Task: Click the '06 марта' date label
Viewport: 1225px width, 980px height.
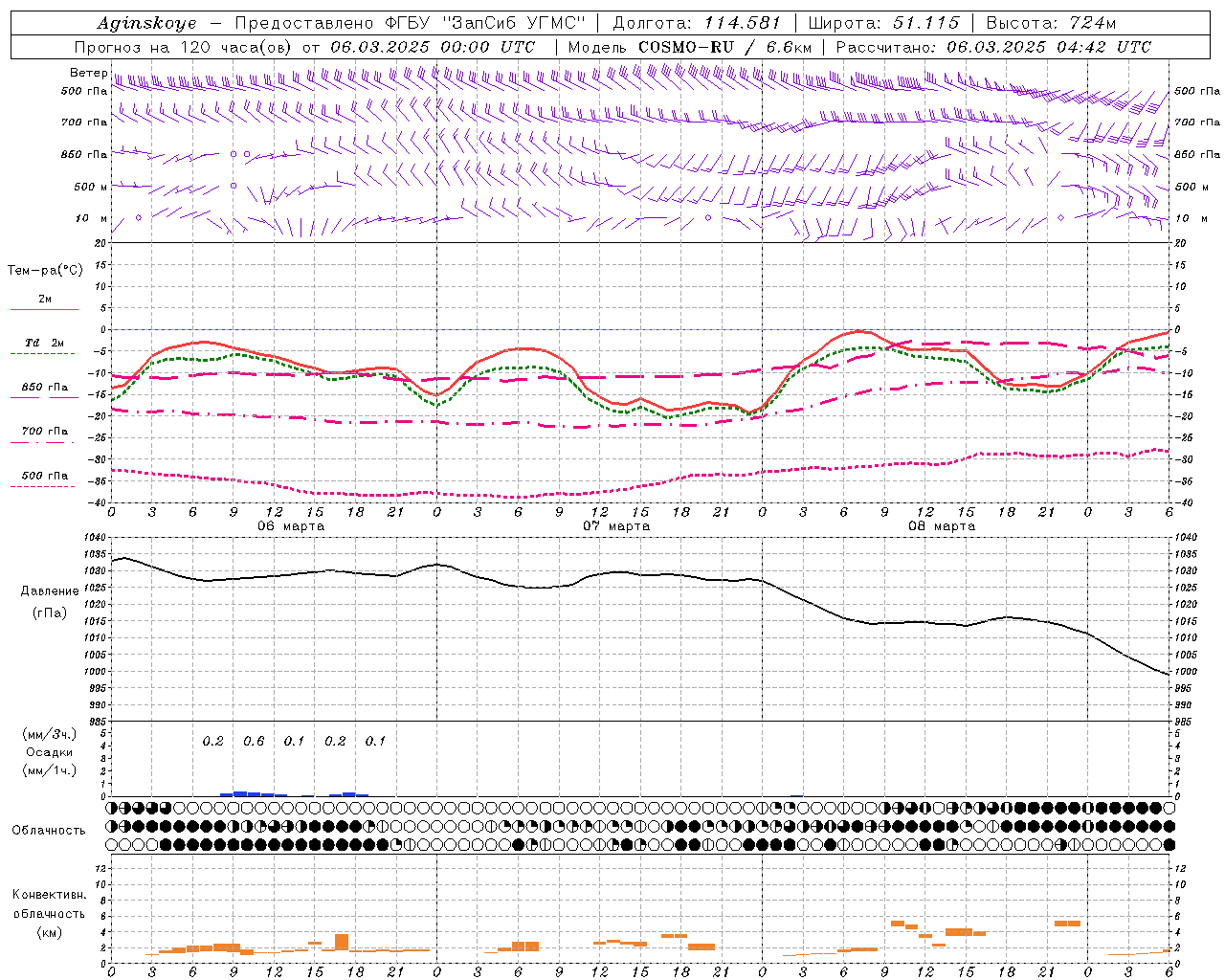Action: (291, 526)
